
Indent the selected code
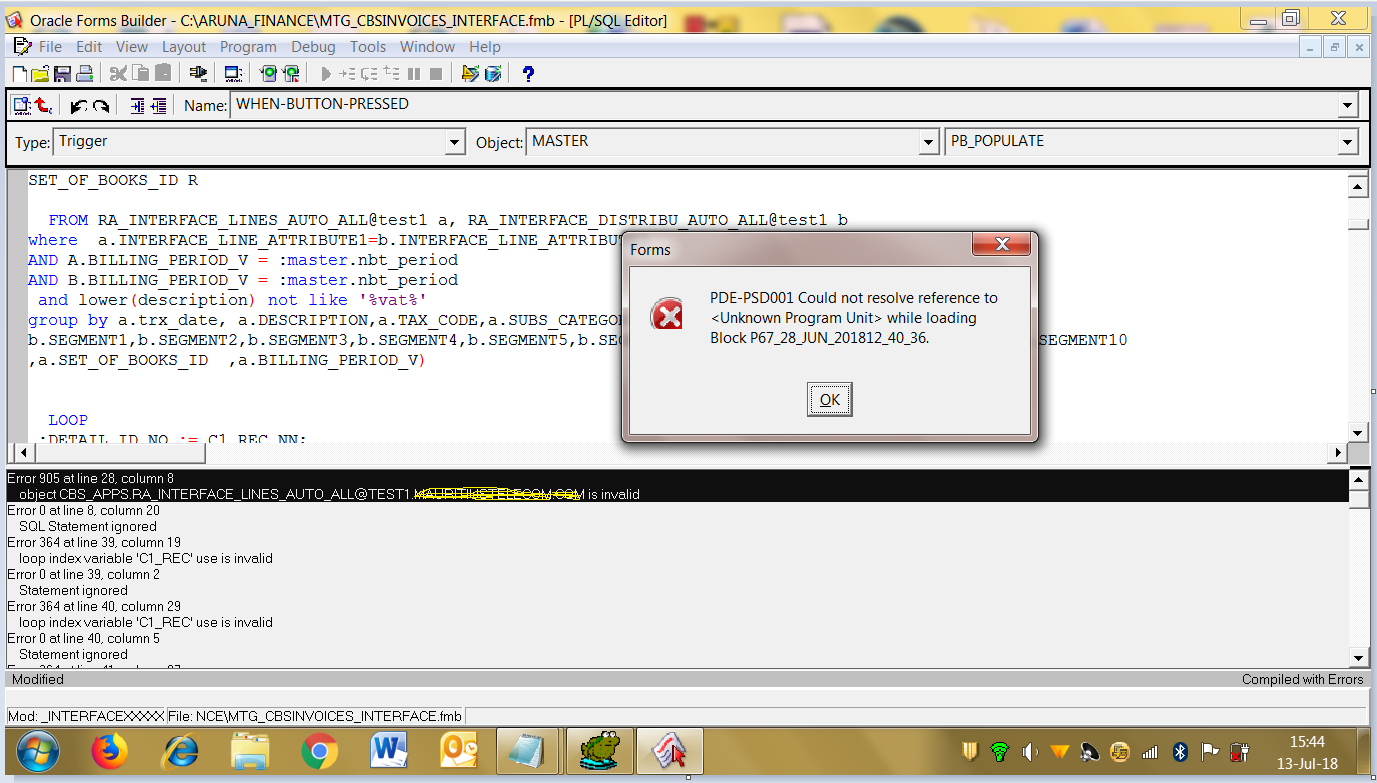(135, 105)
